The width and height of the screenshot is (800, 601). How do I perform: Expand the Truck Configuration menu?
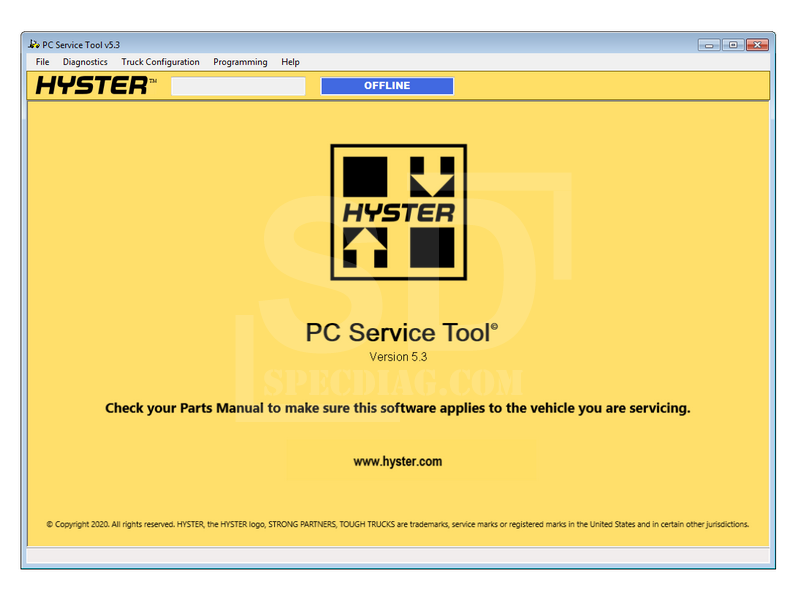[x=160, y=62]
